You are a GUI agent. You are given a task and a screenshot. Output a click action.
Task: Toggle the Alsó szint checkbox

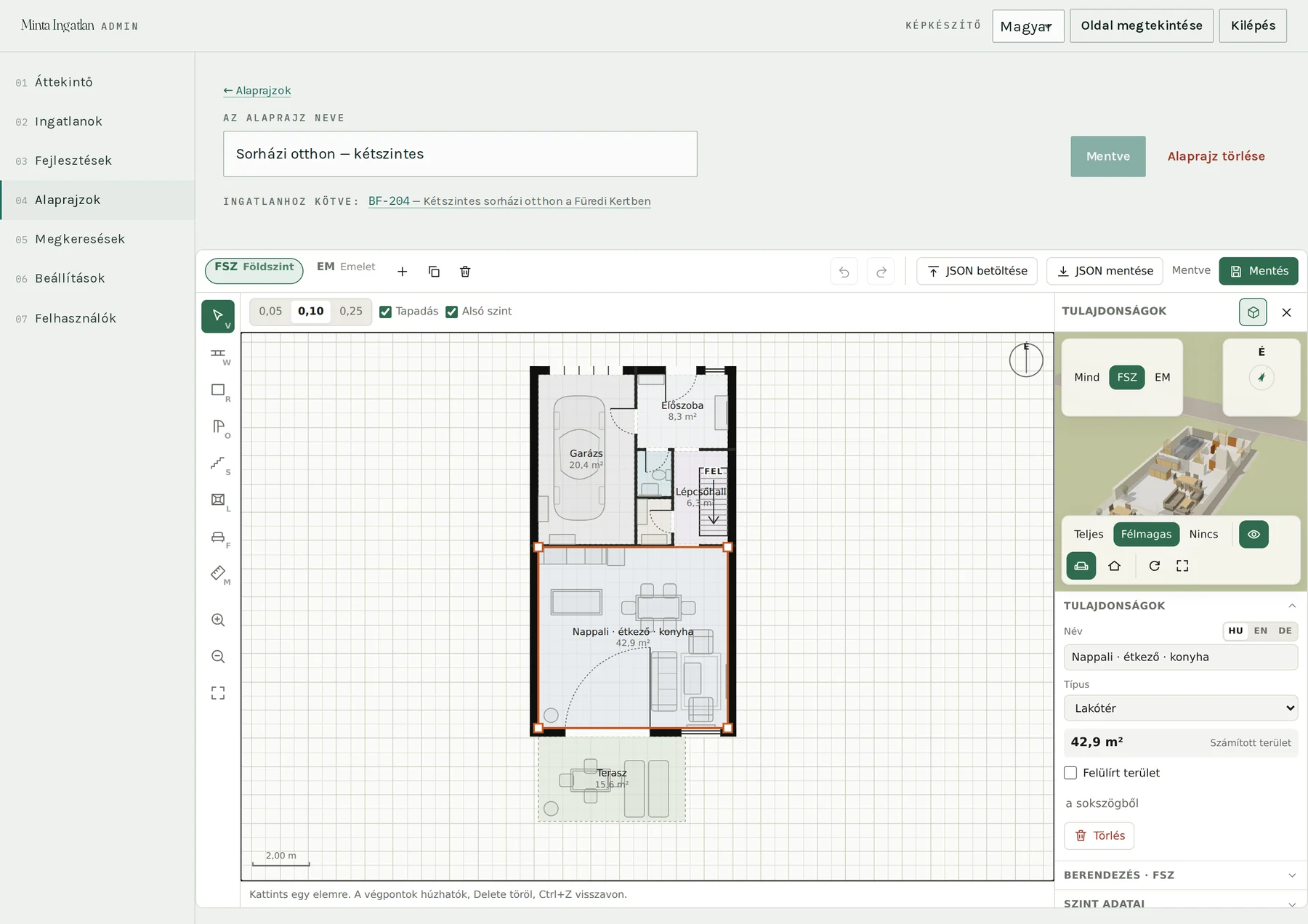coord(452,312)
